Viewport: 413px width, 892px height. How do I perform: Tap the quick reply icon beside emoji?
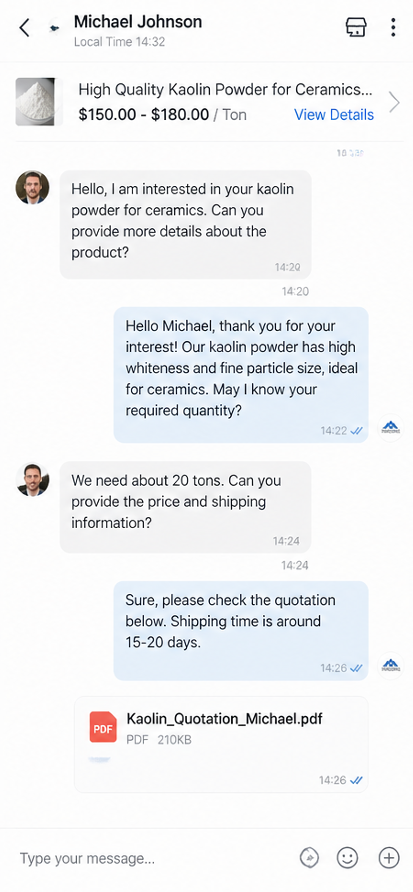tap(309, 858)
